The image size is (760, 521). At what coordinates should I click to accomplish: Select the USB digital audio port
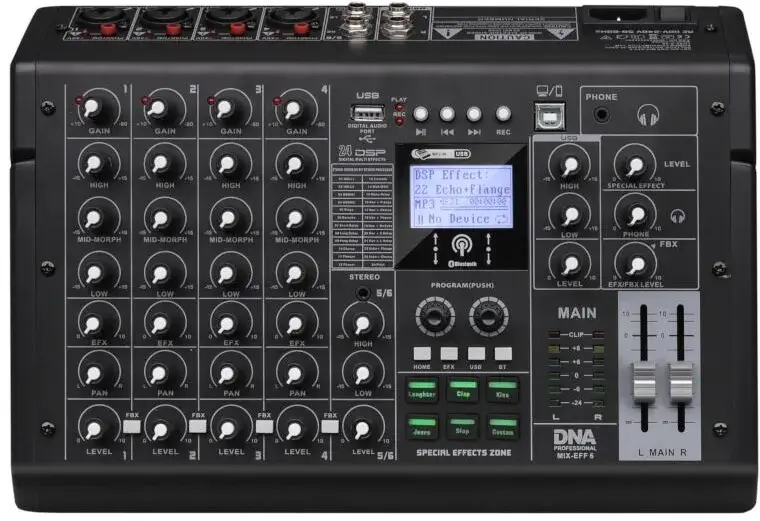pyautogui.click(x=367, y=114)
